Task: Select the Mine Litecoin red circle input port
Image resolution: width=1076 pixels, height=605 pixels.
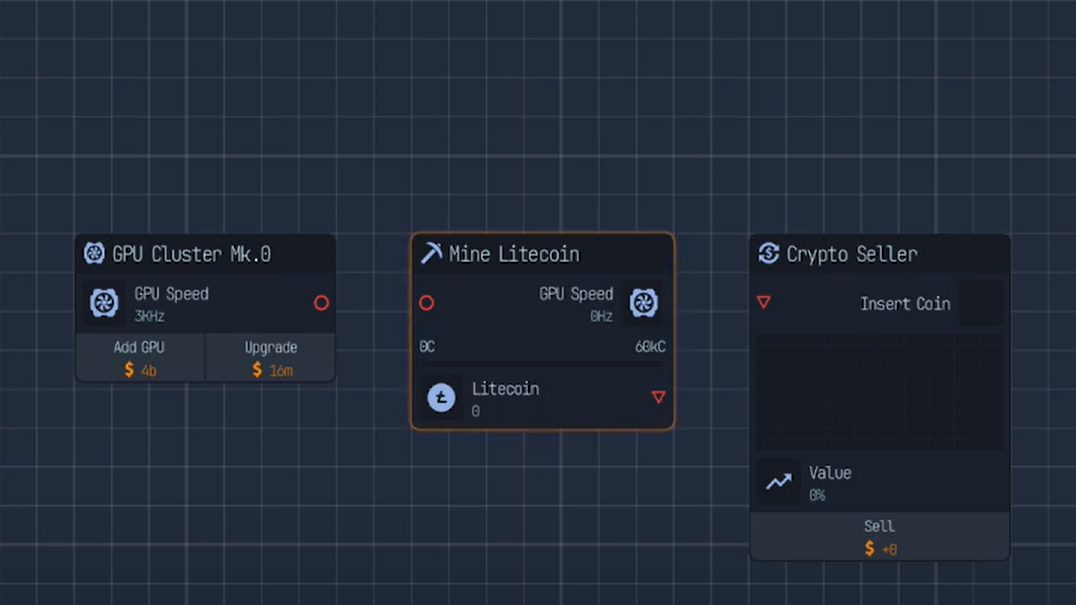Action: point(426,302)
